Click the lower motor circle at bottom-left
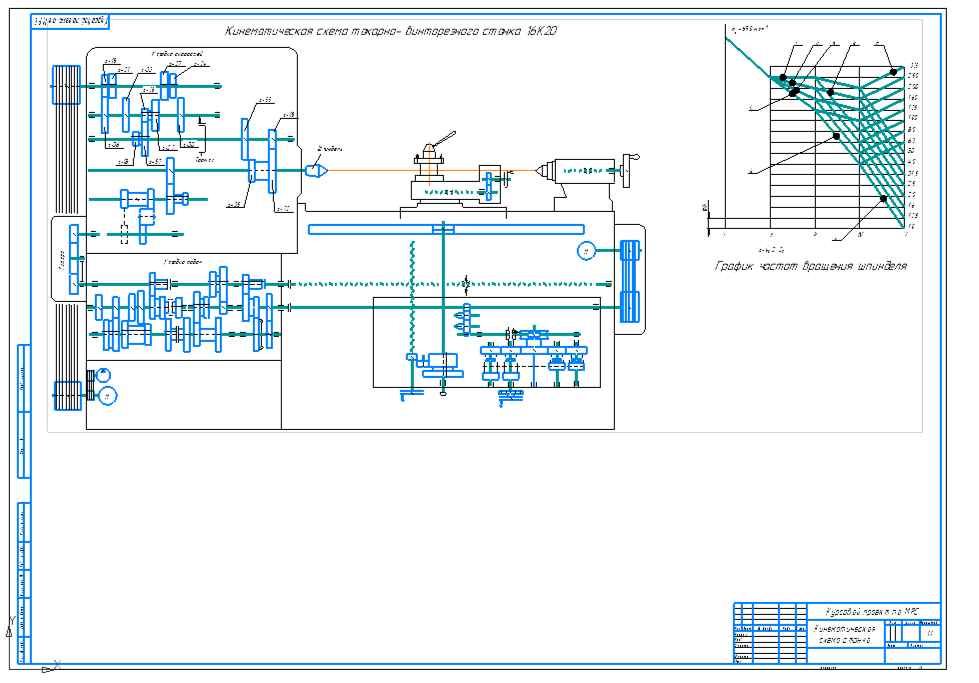This screenshot has width=979, height=683. coord(105,397)
